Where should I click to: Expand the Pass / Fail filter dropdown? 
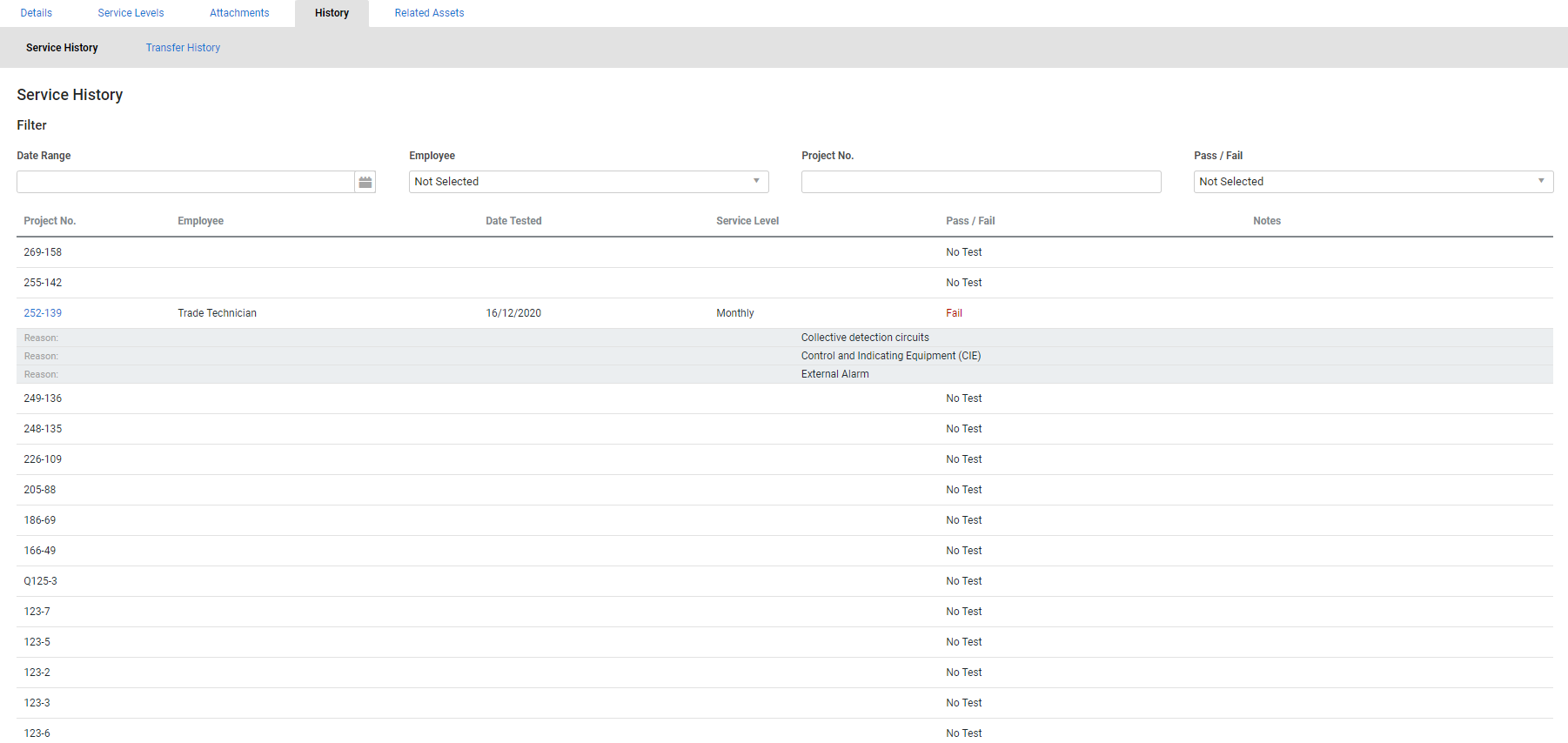1373,182
